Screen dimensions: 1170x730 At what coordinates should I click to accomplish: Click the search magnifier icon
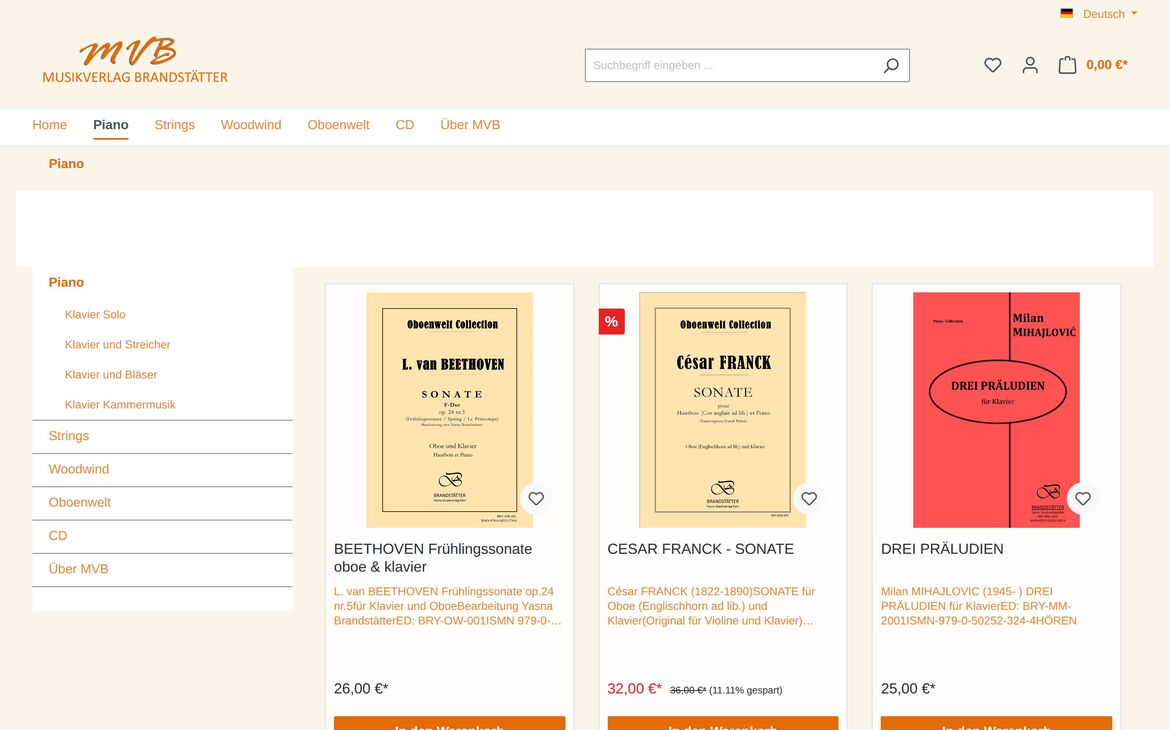click(891, 66)
